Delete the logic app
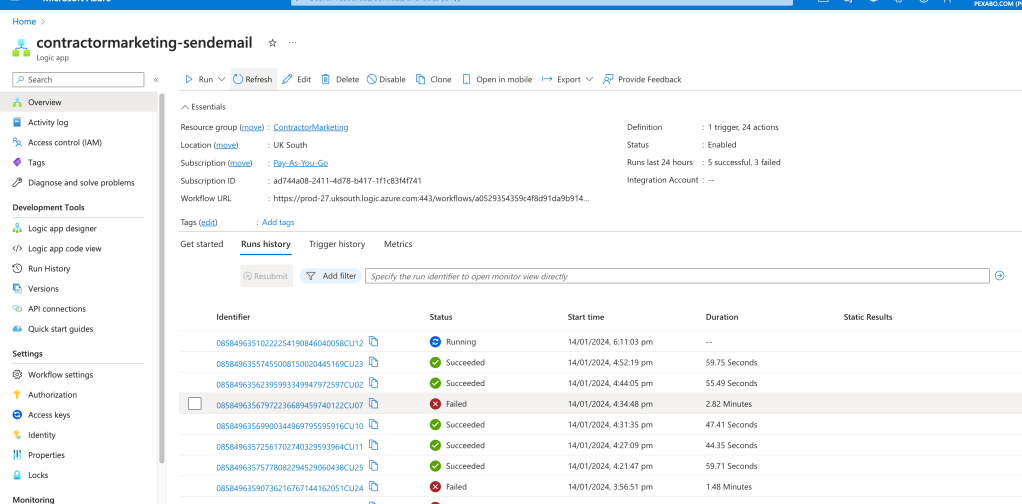Image resolution: width=1022 pixels, height=504 pixels. click(x=340, y=80)
